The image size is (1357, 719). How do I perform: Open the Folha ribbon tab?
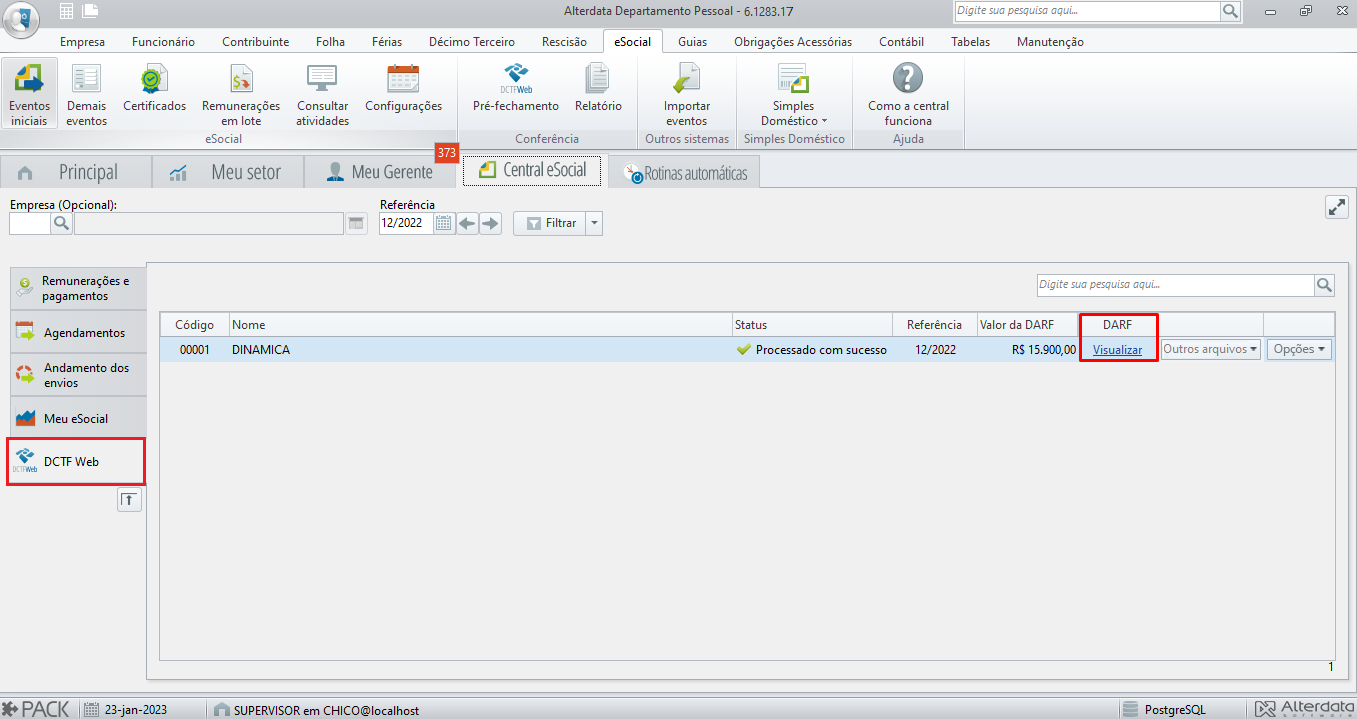click(x=330, y=42)
